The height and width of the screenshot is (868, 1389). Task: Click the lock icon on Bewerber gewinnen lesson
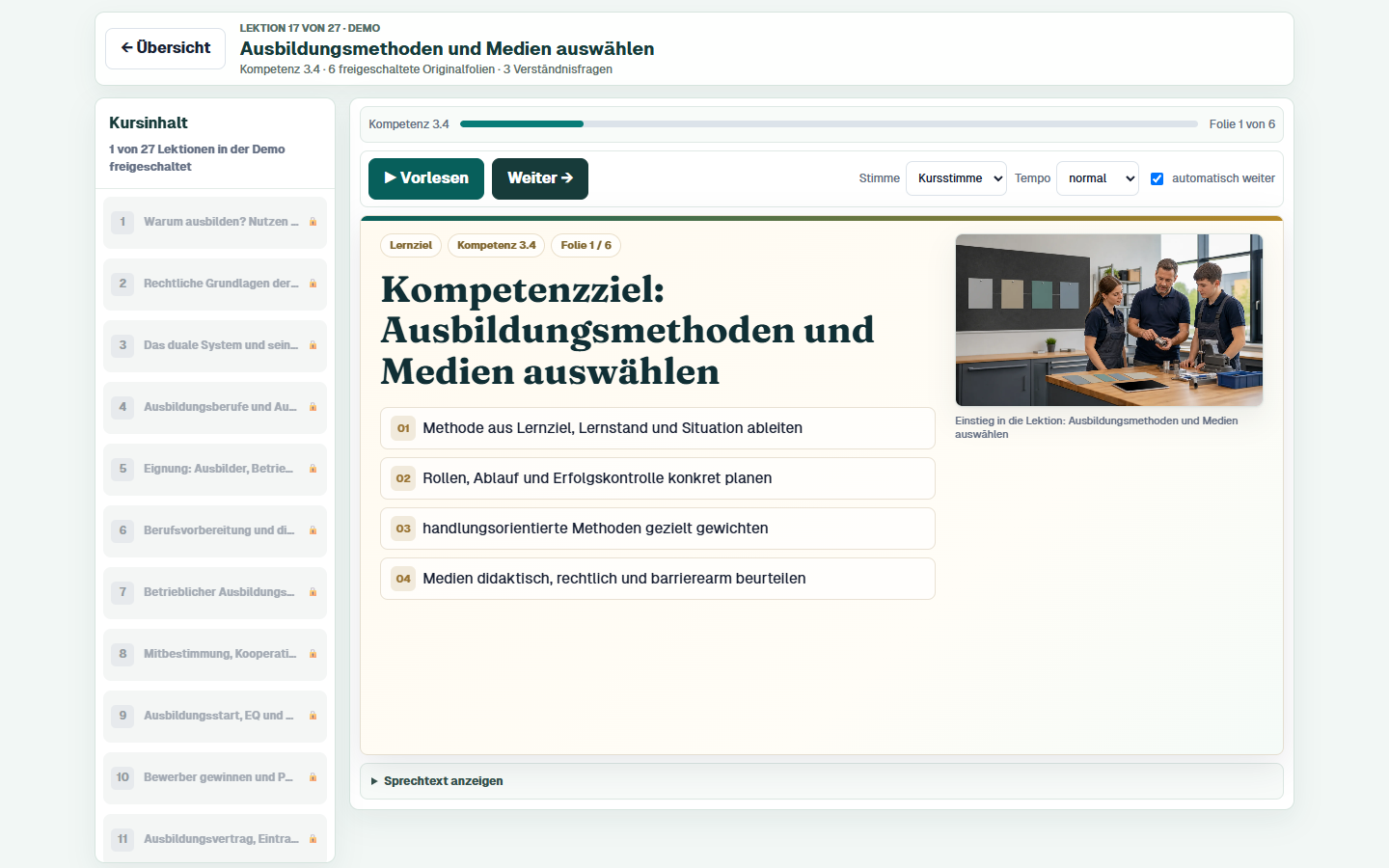[x=313, y=777]
